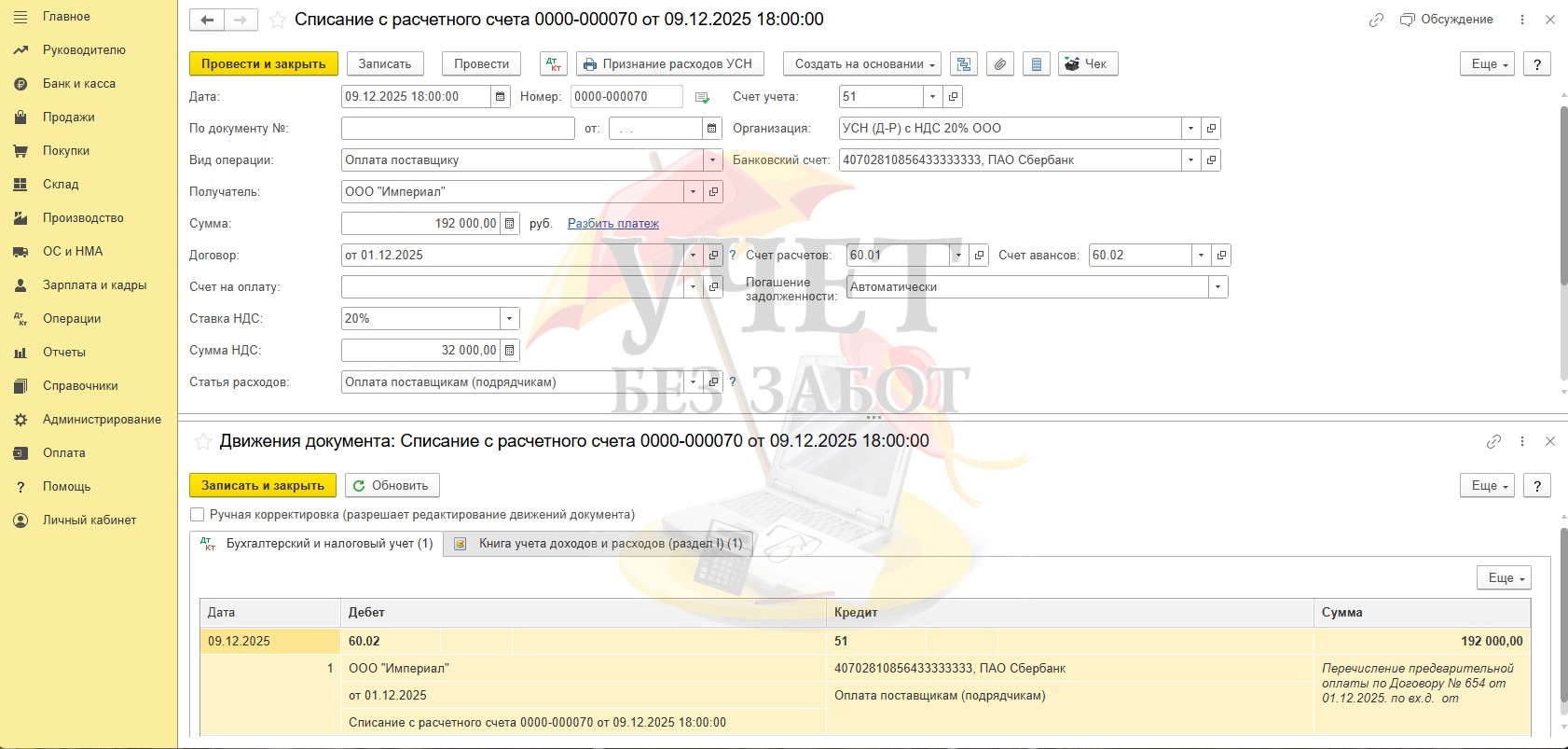1568x749 pixels.
Task: Get link to the Движения документа panel
Action: (1493, 441)
